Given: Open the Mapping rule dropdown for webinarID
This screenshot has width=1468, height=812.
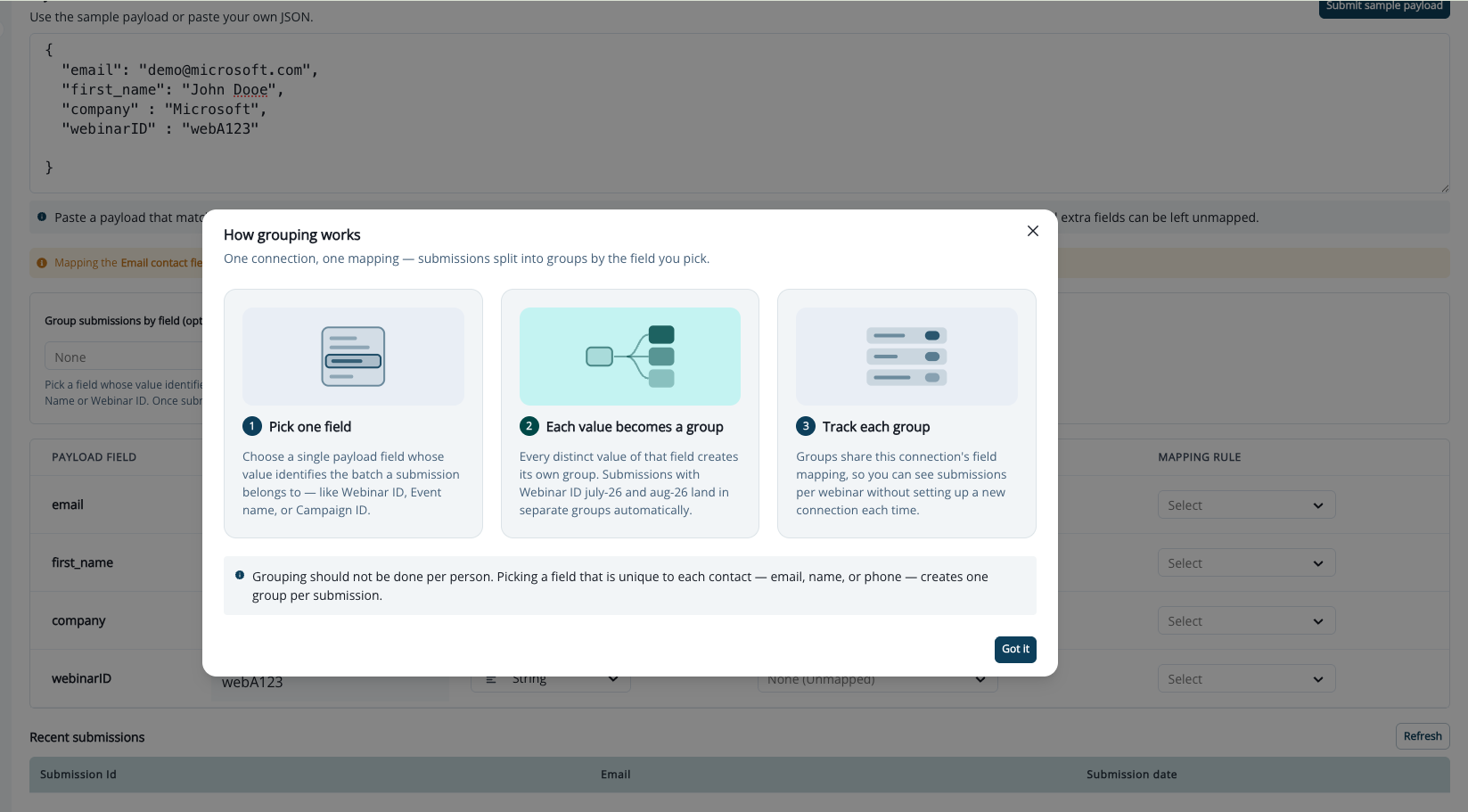Looking at the screenshot, I should (x=1246, y=679).
